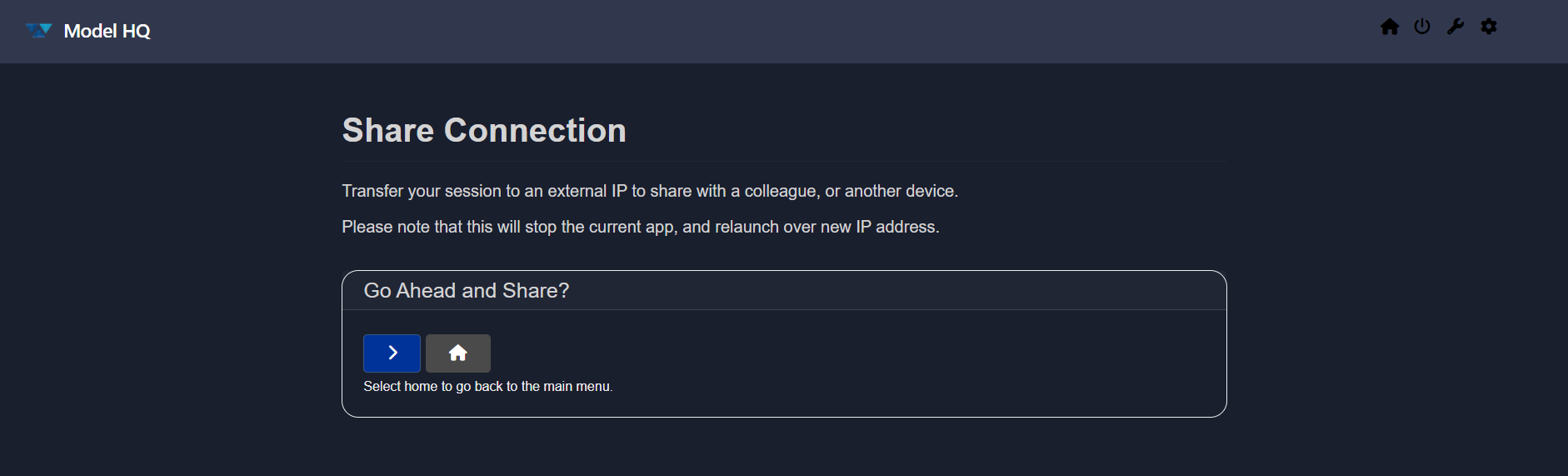1568x476 pixels.
Task: Click the 'Transfer your session' description text
Action: (x=649, y=192)
